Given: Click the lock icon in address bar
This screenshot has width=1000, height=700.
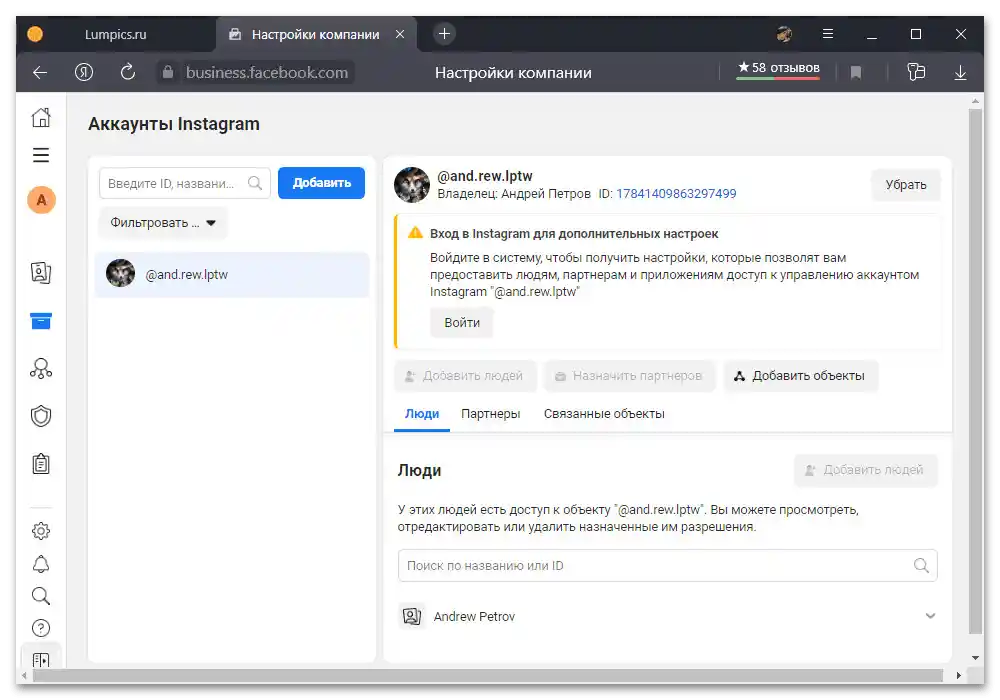Looking at the screenshot, I should tap(168, 72).
